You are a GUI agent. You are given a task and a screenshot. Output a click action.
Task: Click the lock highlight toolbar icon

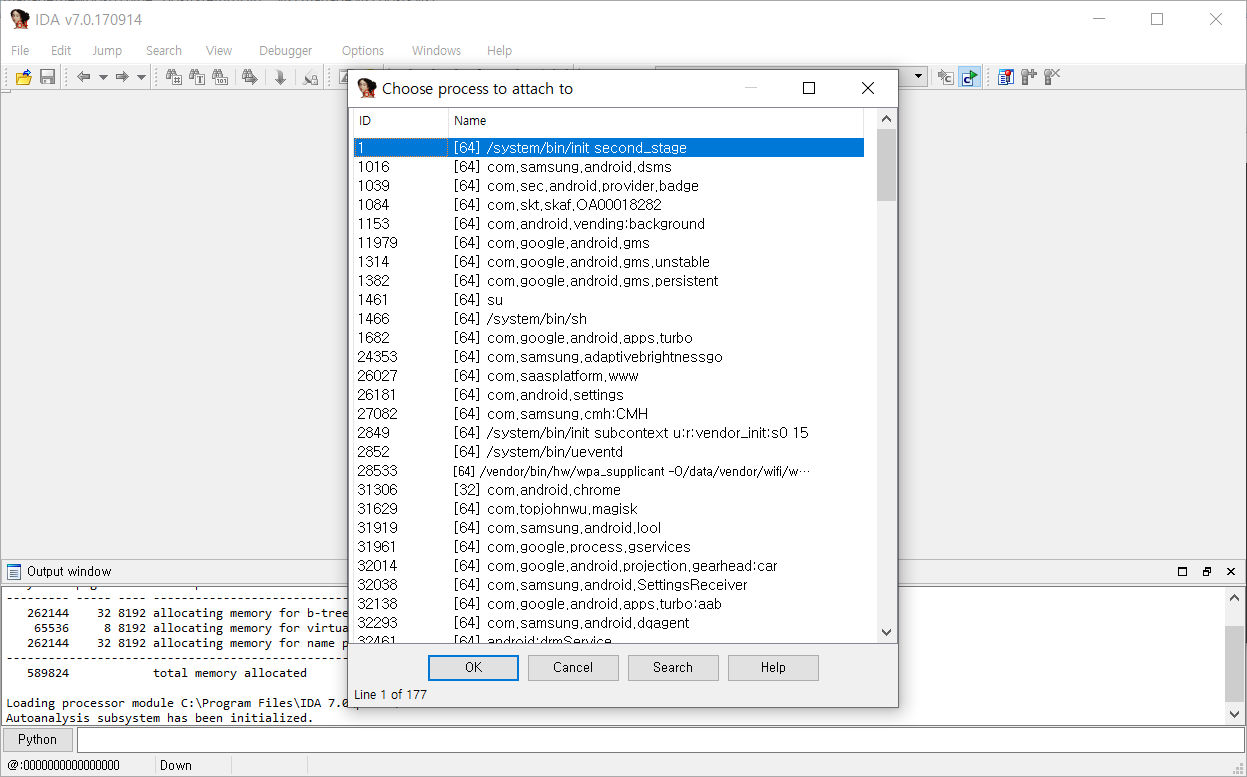(x=311, y=77)
